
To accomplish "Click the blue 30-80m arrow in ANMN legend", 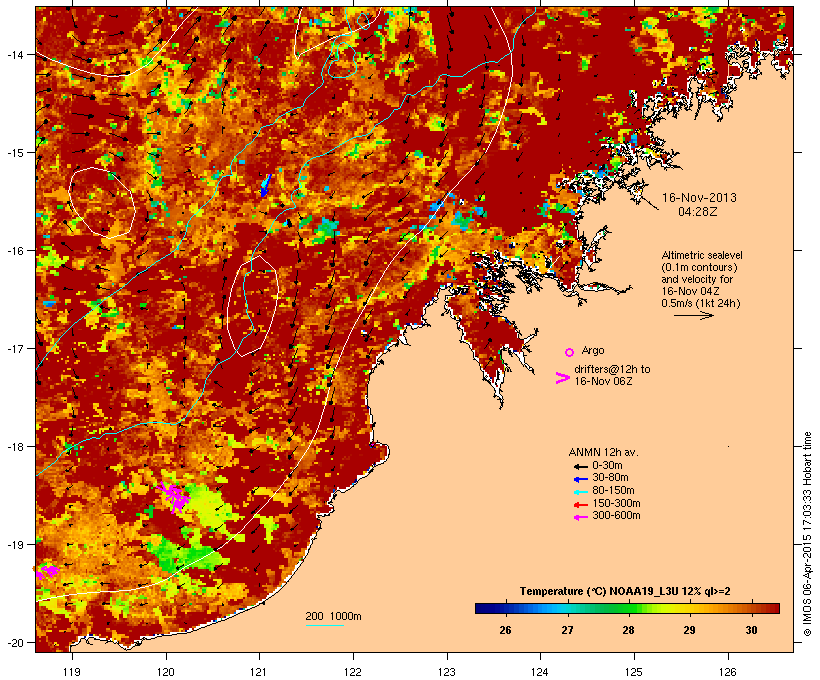I will (x=580, y=479).
